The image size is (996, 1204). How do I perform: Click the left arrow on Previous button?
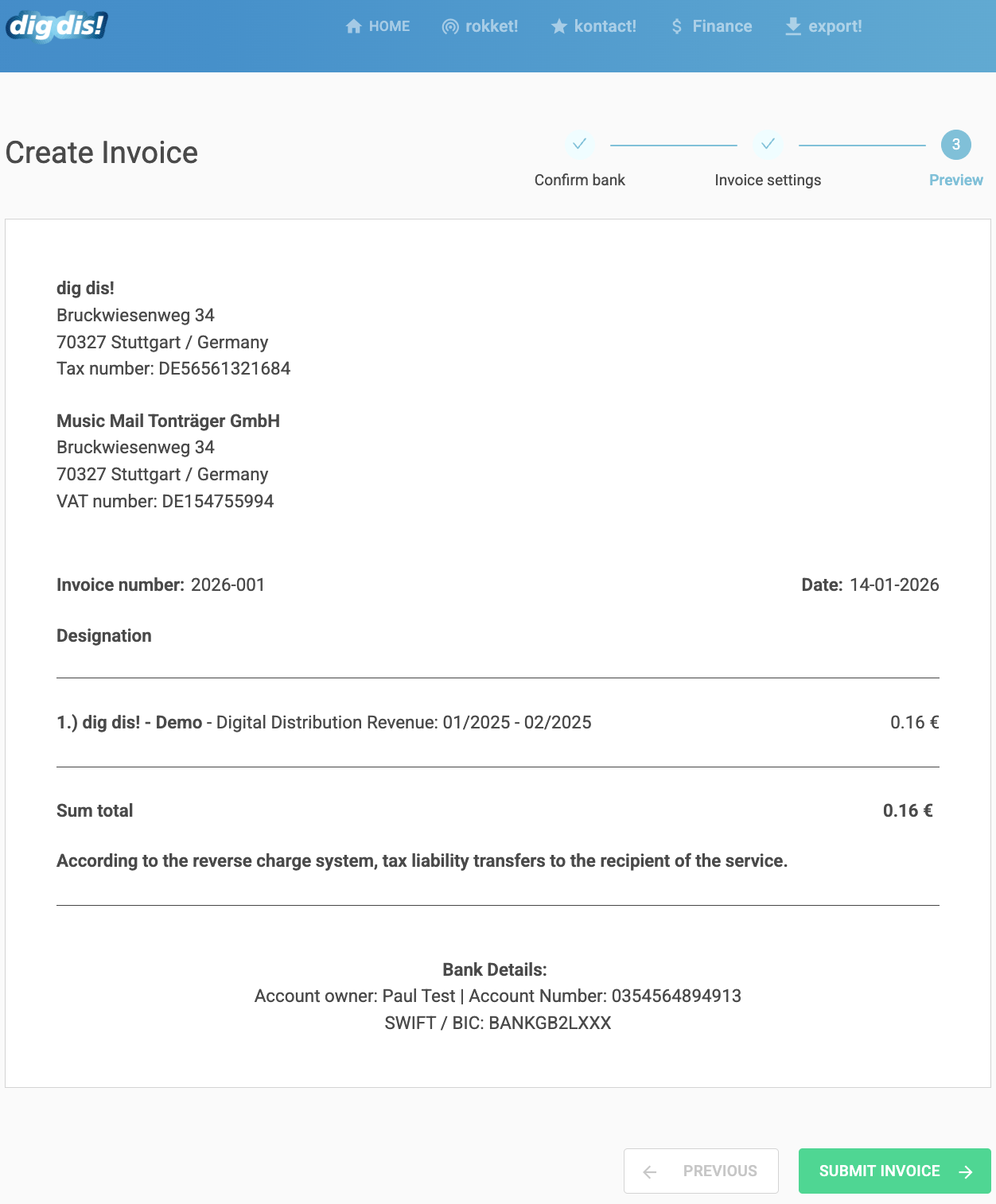tap(650, 1171)
